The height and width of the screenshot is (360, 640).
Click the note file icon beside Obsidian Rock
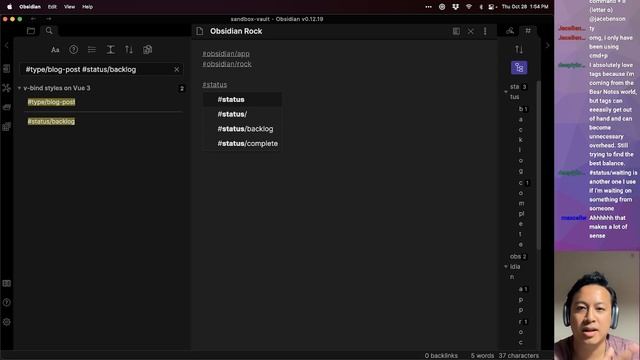200,31
